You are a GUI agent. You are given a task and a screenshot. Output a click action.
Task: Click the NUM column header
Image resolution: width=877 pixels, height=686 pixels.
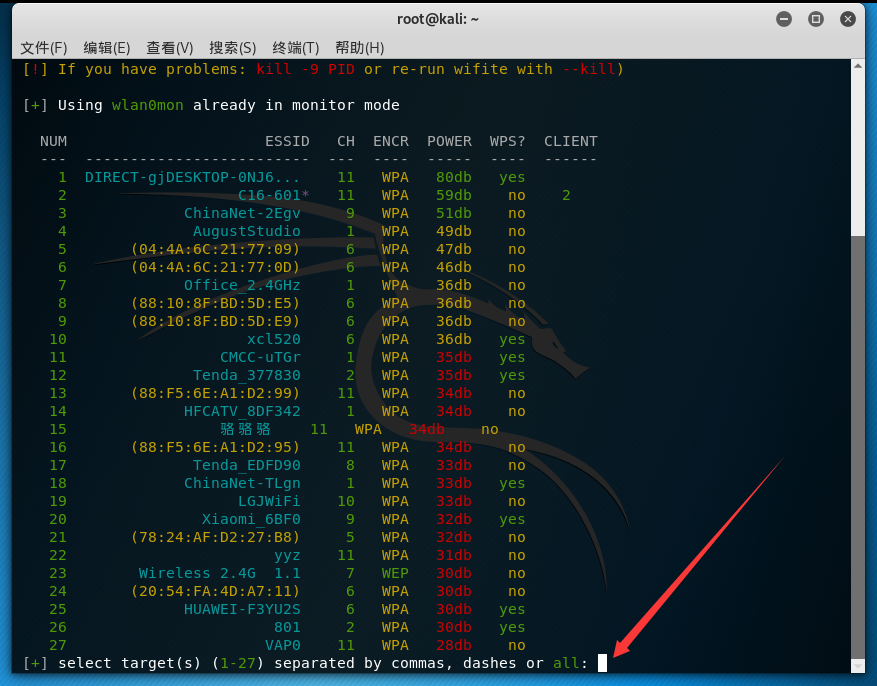(x=53, y=141)
